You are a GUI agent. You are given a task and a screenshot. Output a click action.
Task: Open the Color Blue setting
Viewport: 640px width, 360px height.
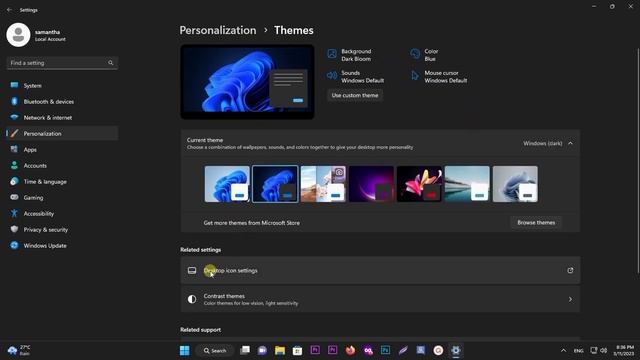424,55
